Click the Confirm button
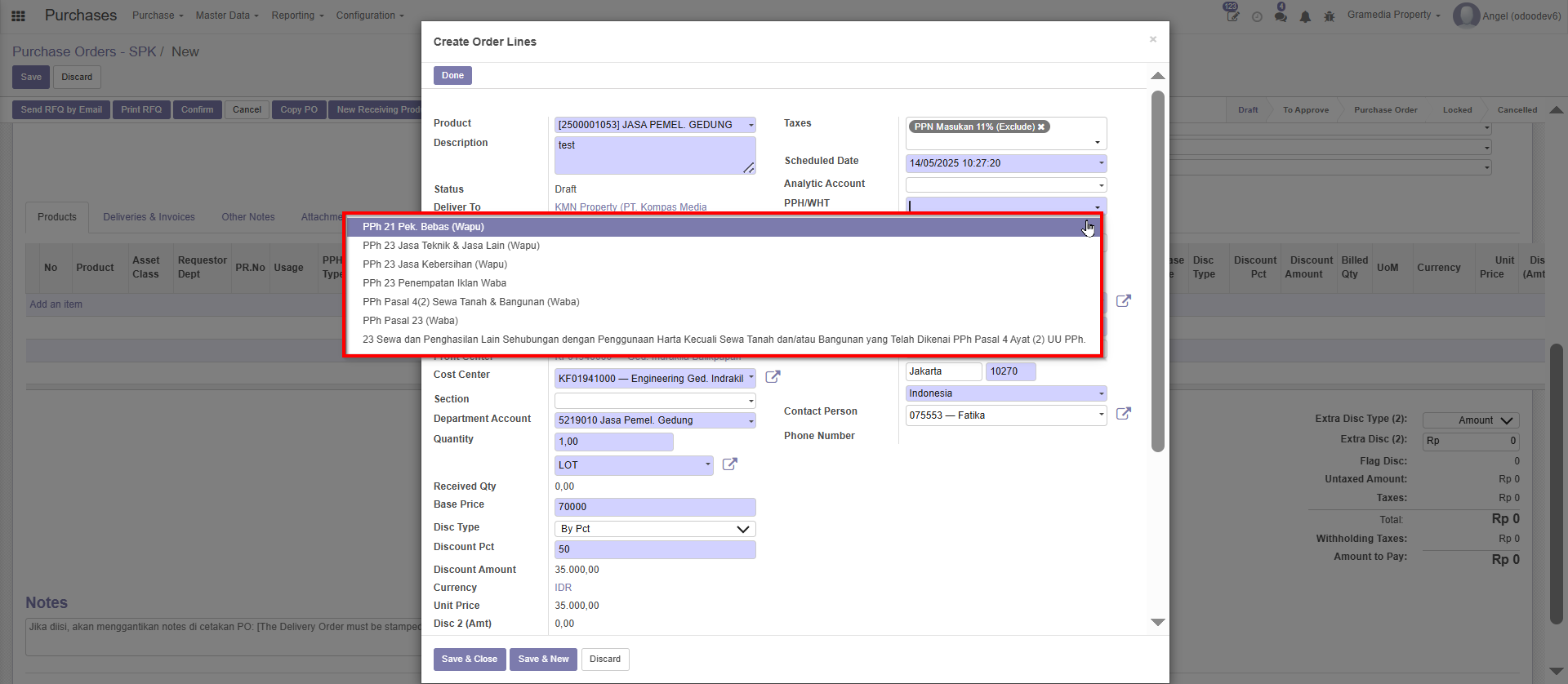Image resolution: width=1568 pixels, height=684 pixels. tap(197, 109)
